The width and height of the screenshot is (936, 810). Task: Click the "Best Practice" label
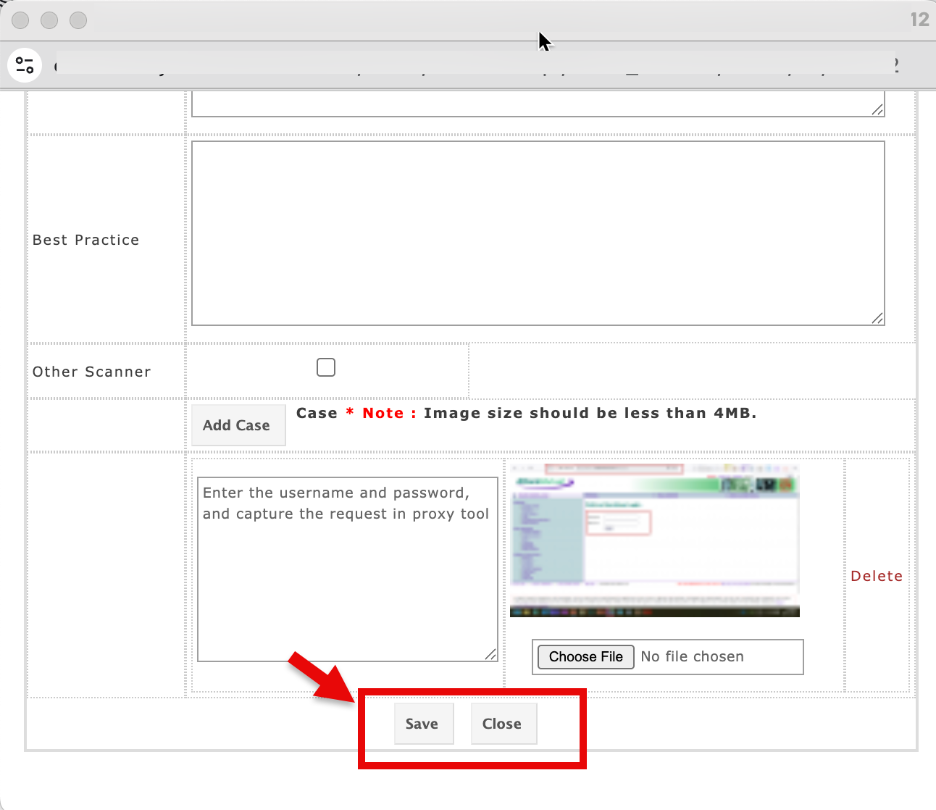pyautogui.click(x=86, y=240)
